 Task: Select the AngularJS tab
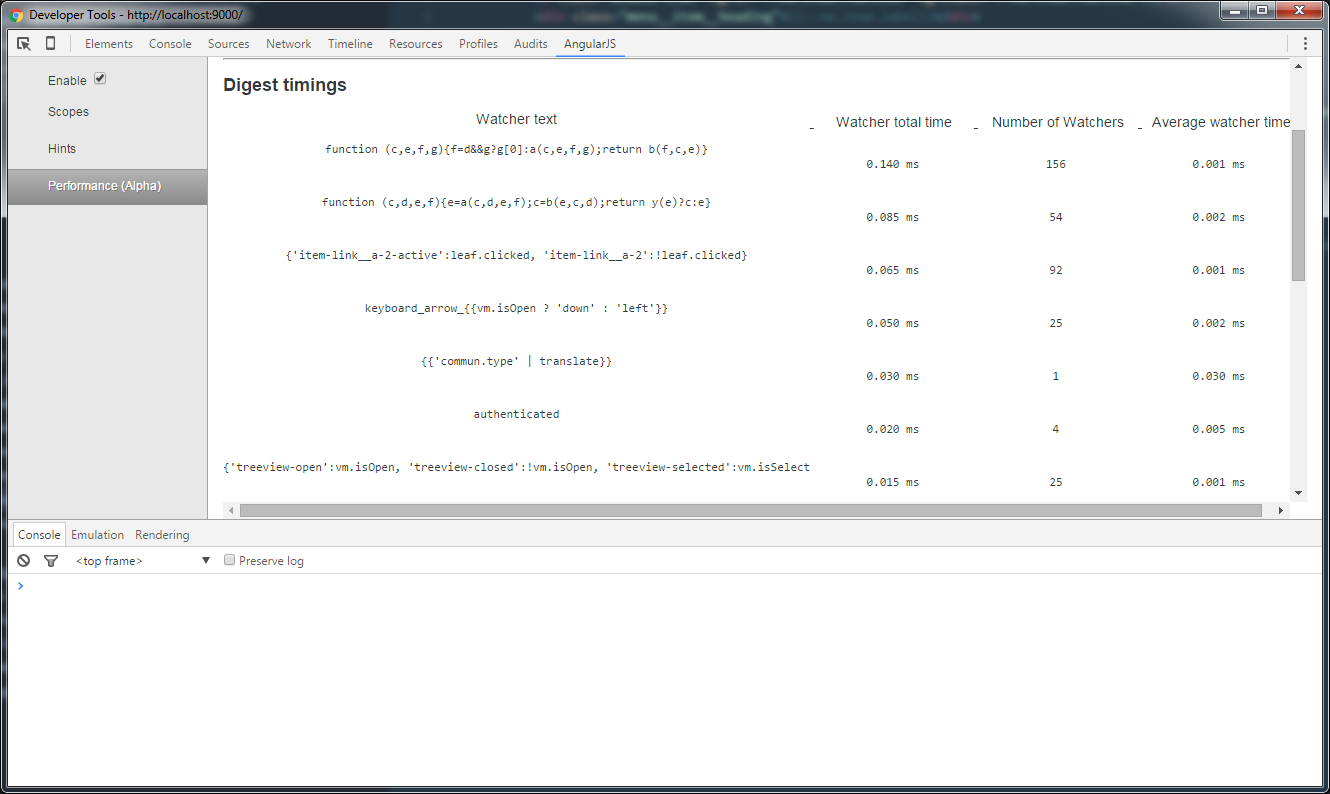pyautogui.click(x=591, y=44)
